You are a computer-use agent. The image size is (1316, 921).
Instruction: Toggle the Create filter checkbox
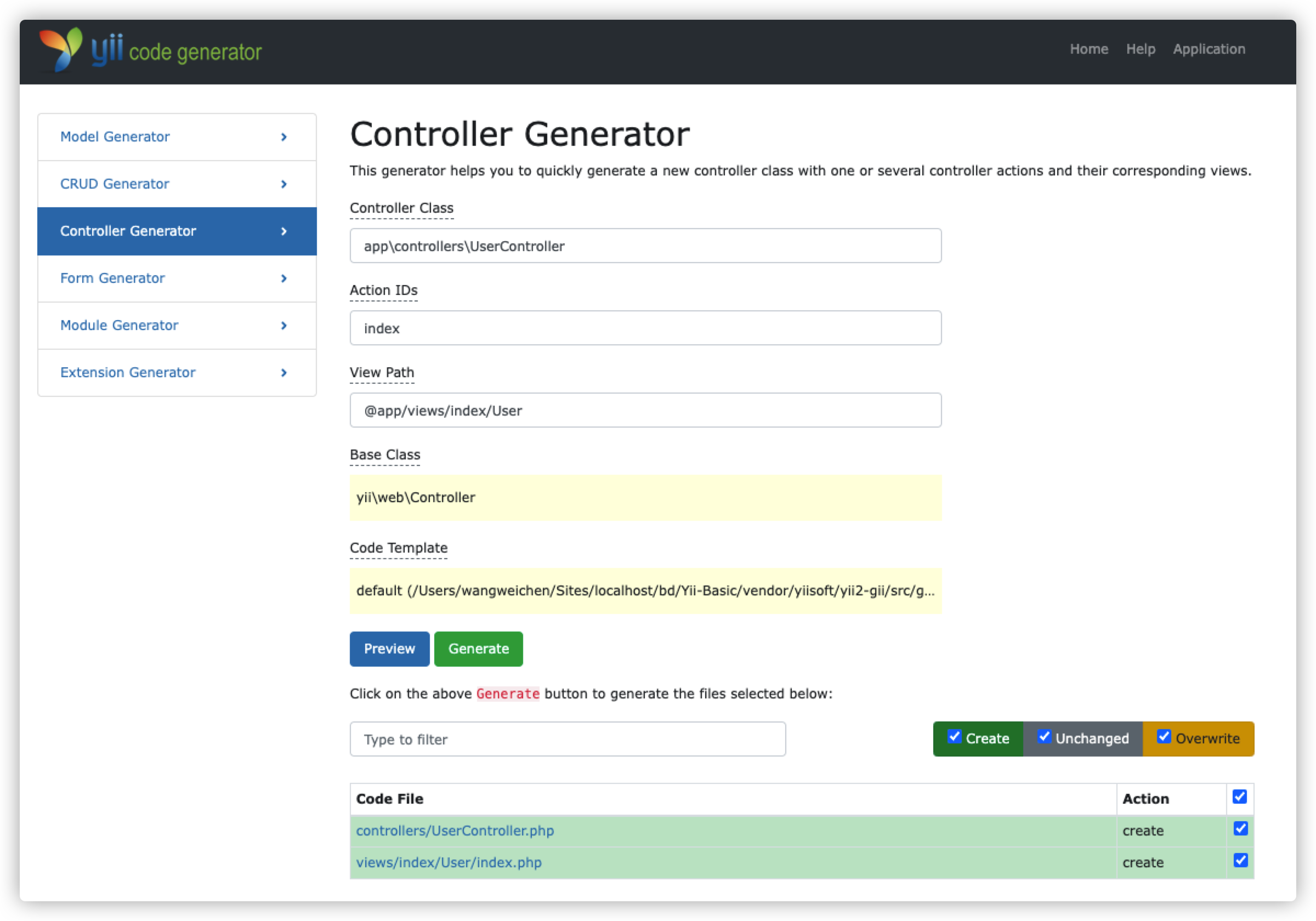[x=954, y=737]
